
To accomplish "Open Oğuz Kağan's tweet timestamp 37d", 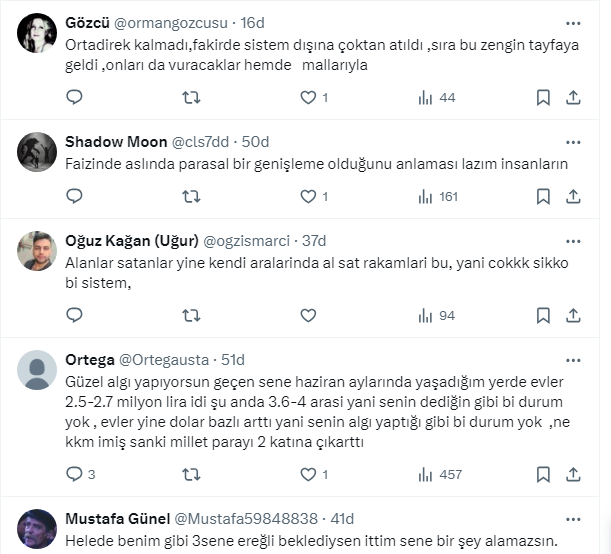I will [314, 241].
